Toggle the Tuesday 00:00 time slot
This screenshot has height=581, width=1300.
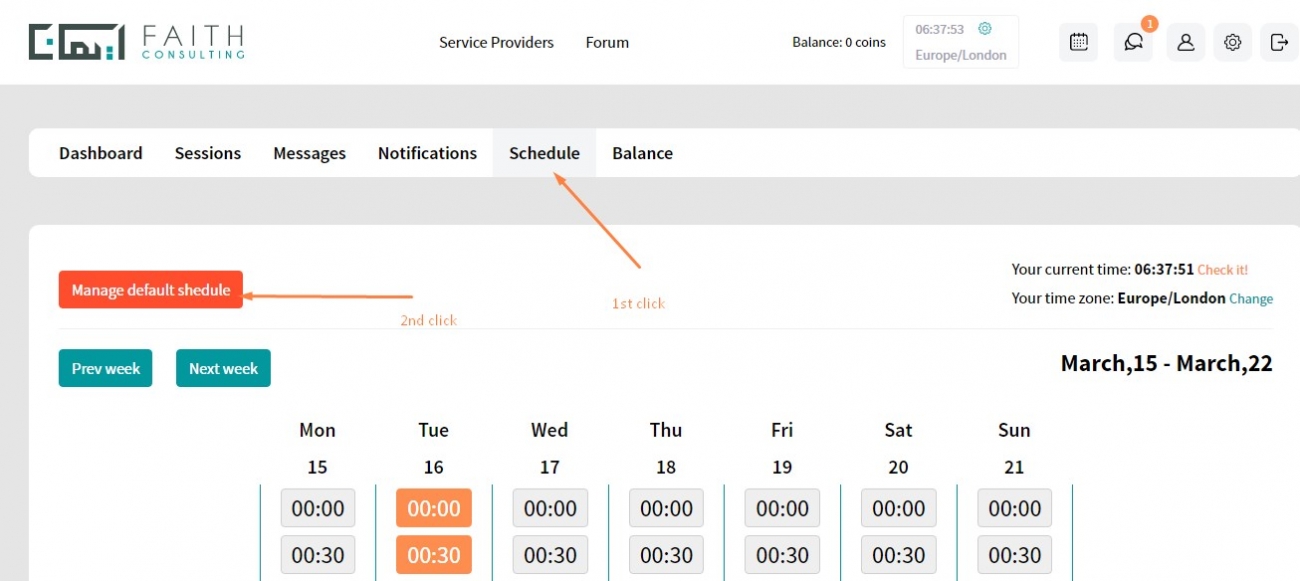pos(434,508)
